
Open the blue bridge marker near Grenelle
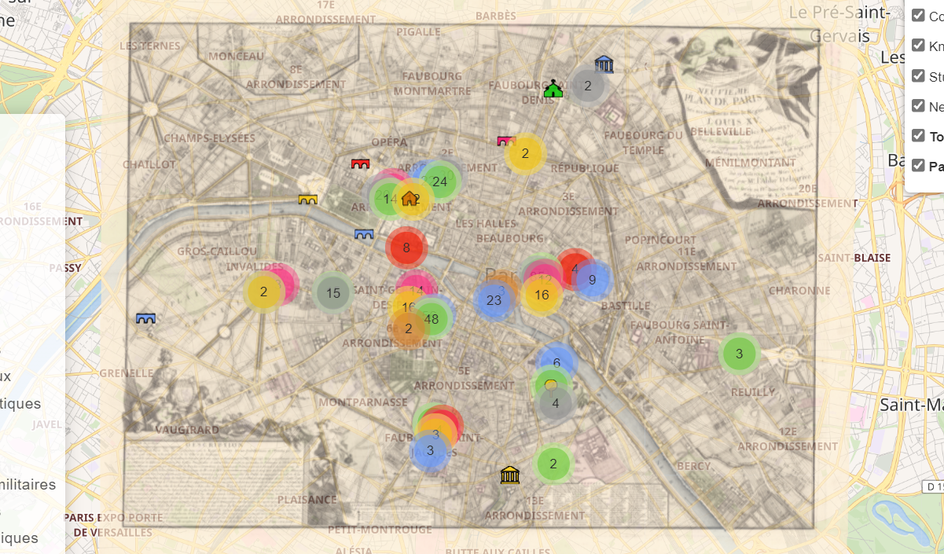point(146,318)
